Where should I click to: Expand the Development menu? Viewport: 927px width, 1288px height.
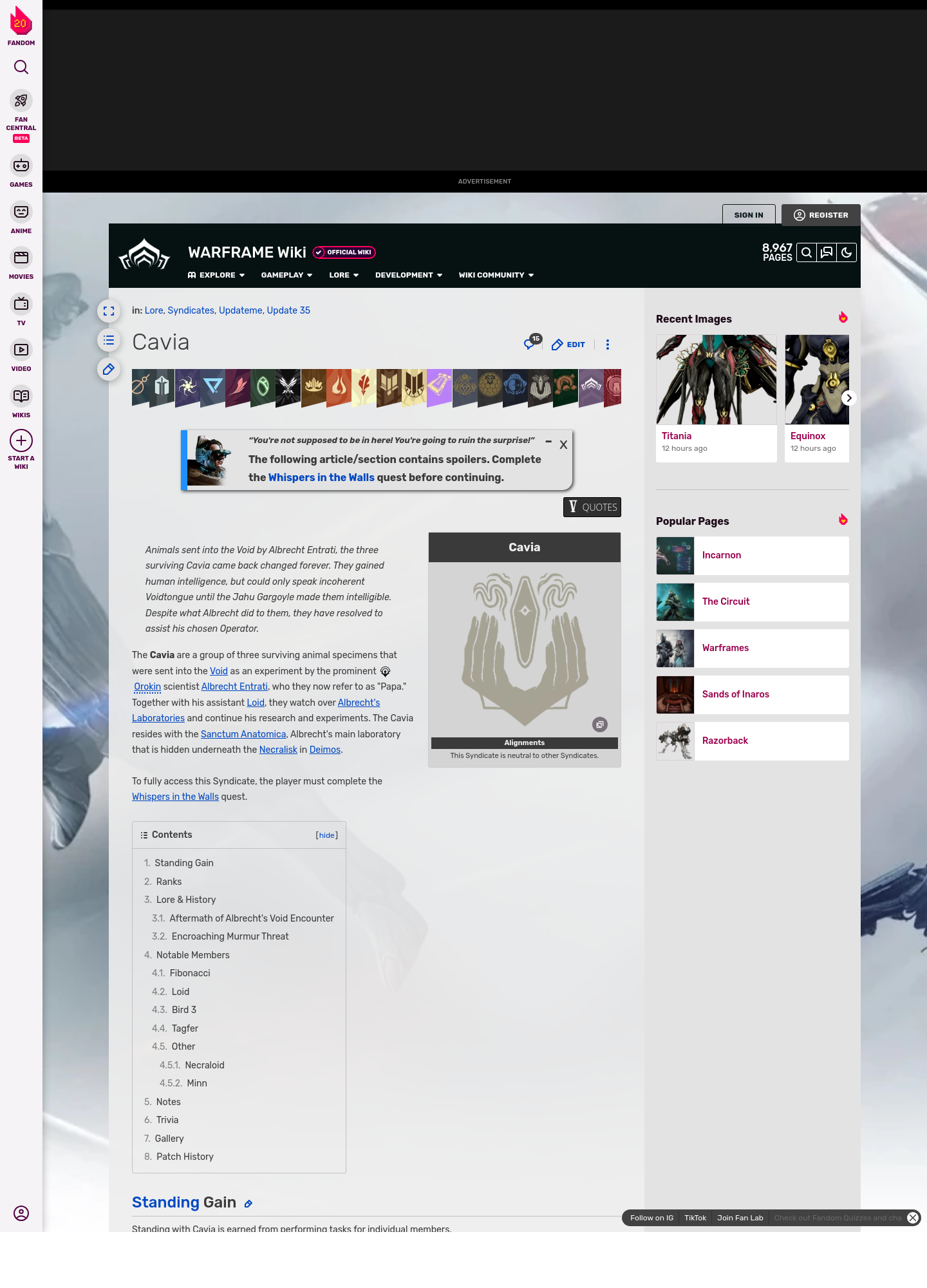point(409,275)
